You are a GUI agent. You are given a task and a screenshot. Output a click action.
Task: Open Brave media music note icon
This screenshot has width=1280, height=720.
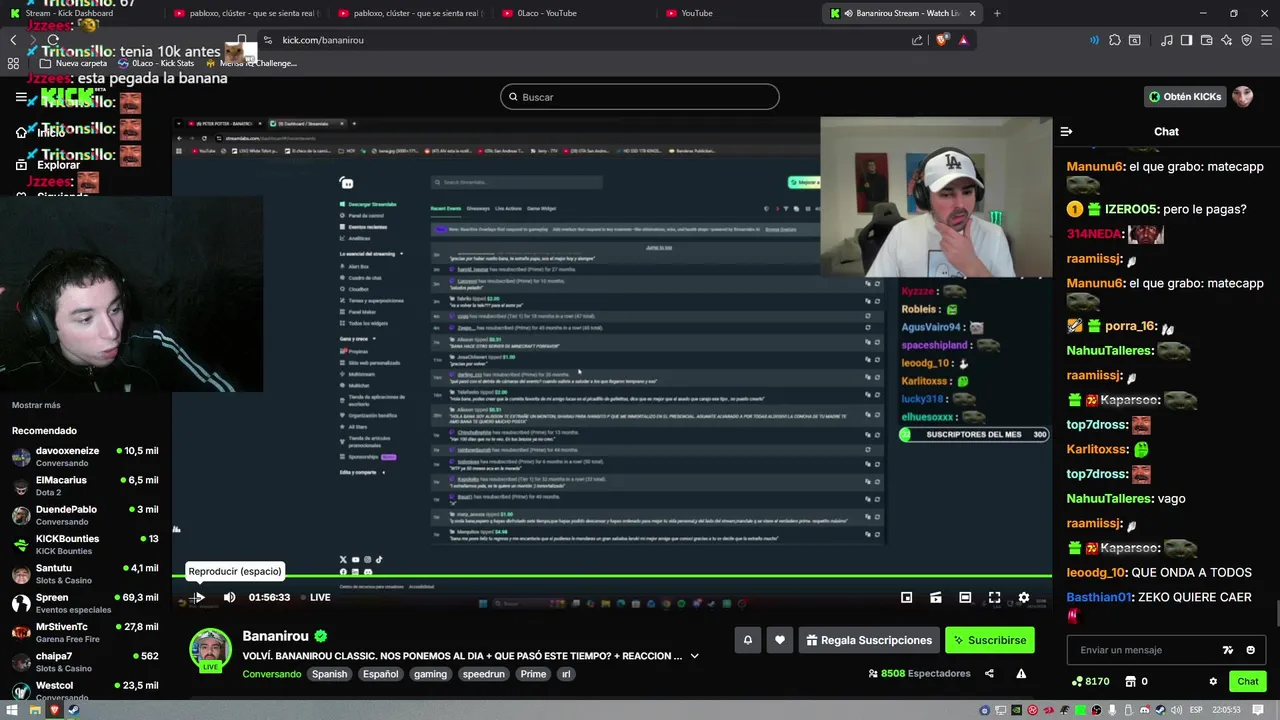[x=1166, y=40]
